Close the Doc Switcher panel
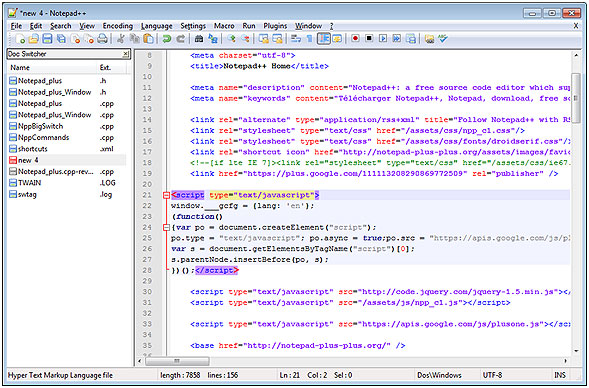Viewport: 589px width, 388px height. 126,54
